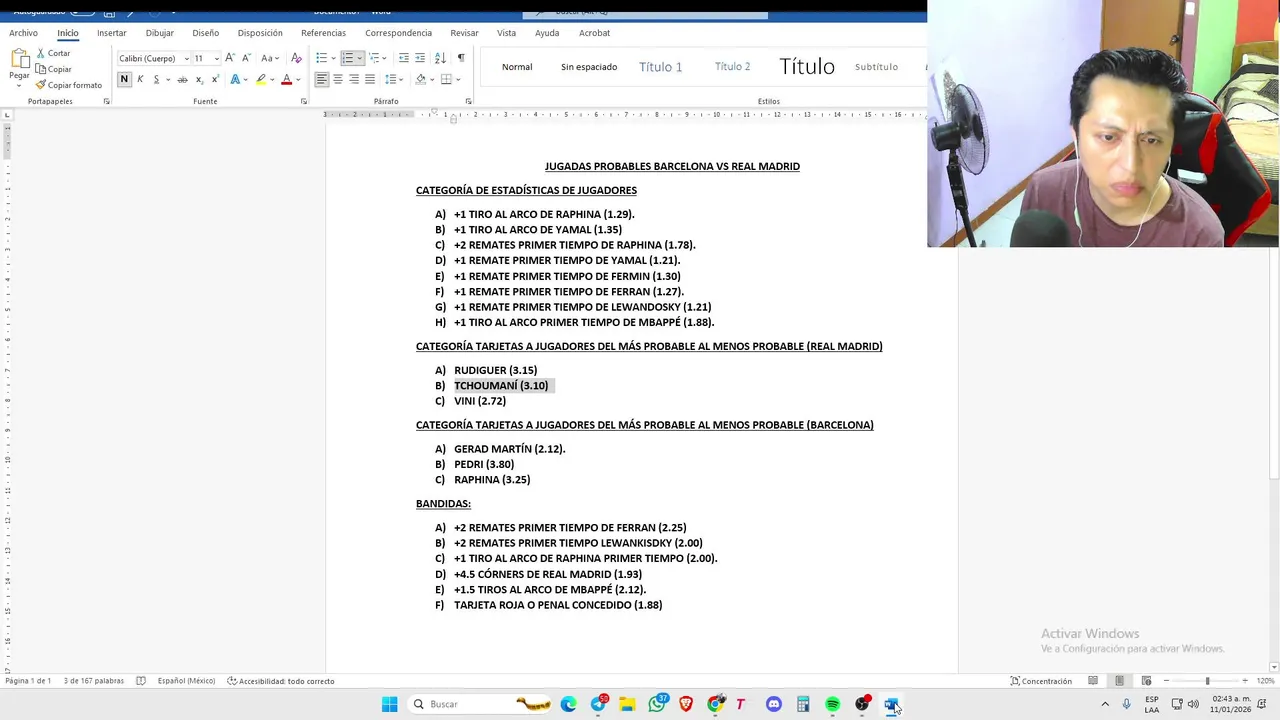Toggle superscript formatting
The width and height of the screenshot is (1280, 720).
coord(214,79)
